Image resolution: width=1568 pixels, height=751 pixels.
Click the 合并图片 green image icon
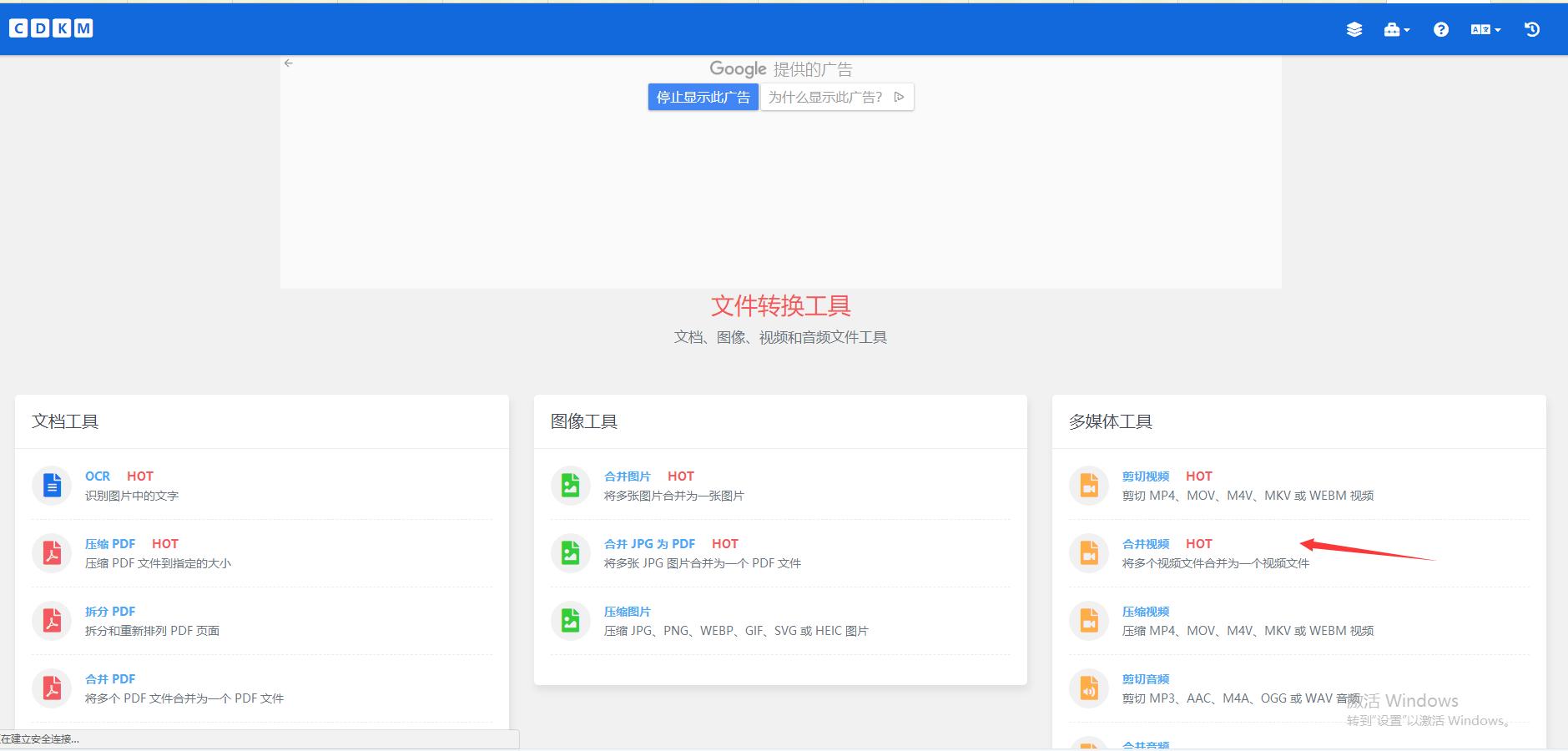(x=570, y=485)
